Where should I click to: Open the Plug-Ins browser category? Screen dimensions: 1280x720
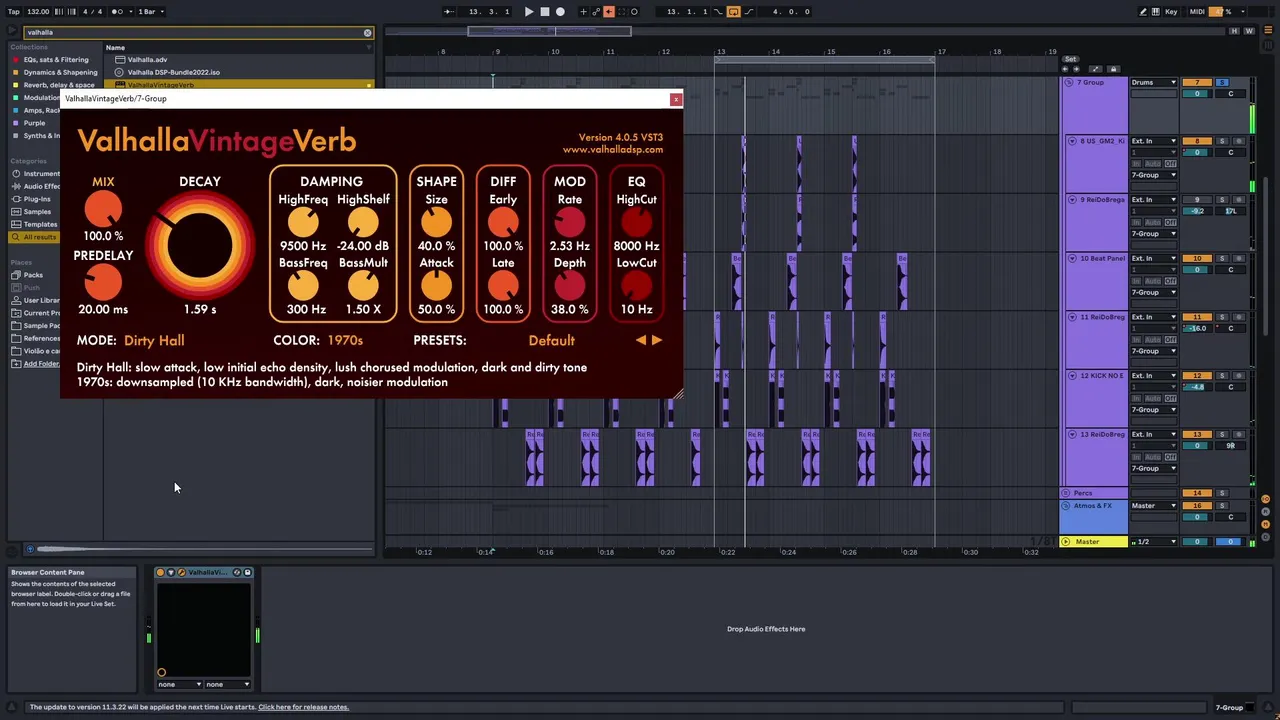coord(37,199)
